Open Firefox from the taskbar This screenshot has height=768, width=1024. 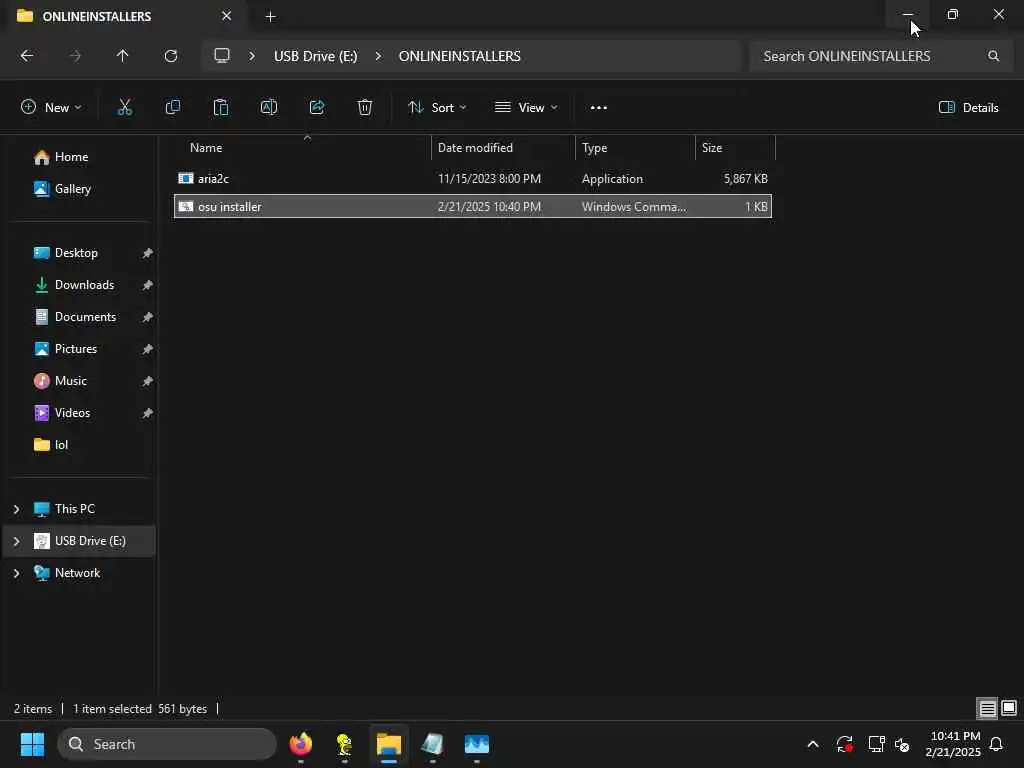300,744
